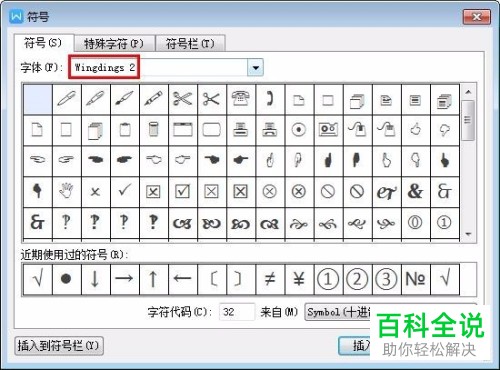500x370 pixels.
Task: Select the open hand symbol
Action: (x=66, y=192)
